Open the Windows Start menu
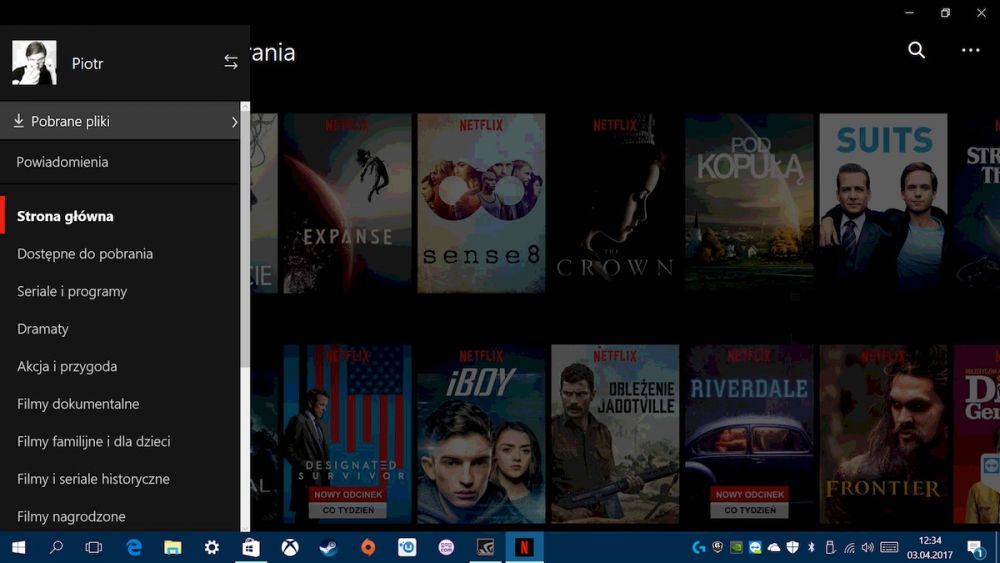Screen dimensions: 1000x563 (18, 547)
